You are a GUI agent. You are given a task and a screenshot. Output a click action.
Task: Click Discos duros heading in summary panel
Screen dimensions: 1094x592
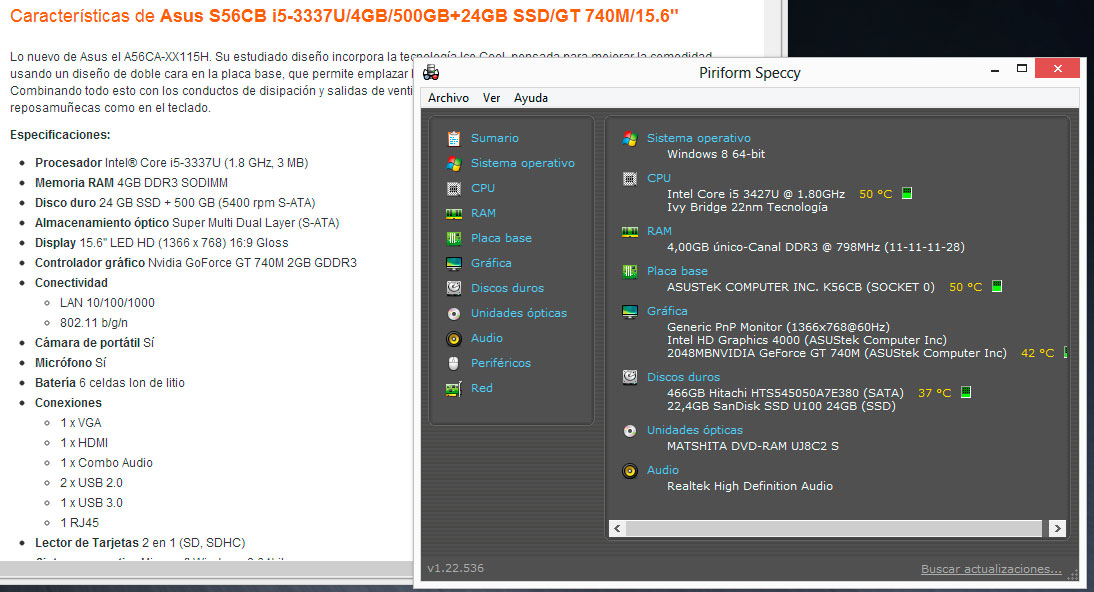pos(683,377)
